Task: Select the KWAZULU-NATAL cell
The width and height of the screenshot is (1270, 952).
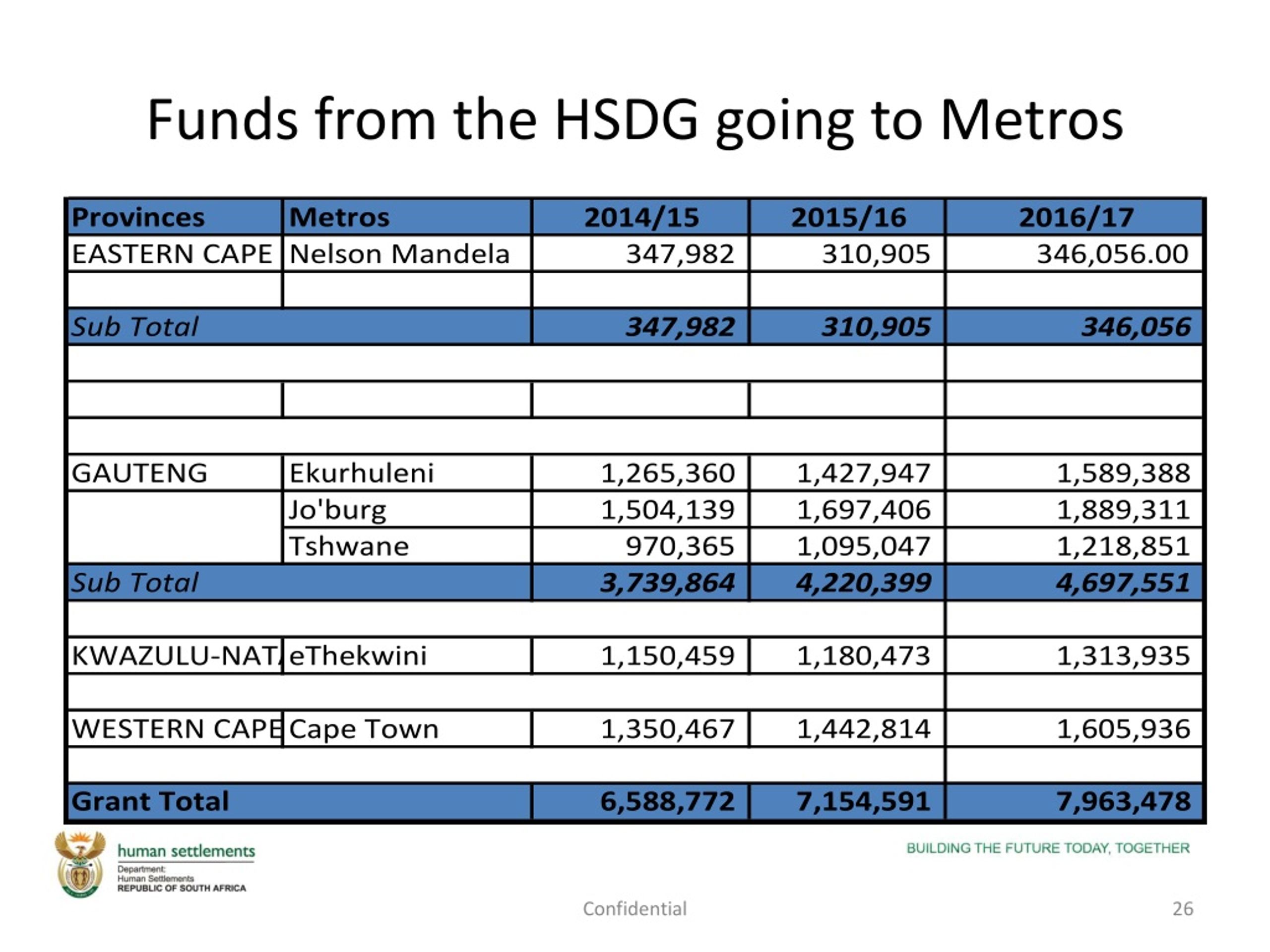Action: 175,655
